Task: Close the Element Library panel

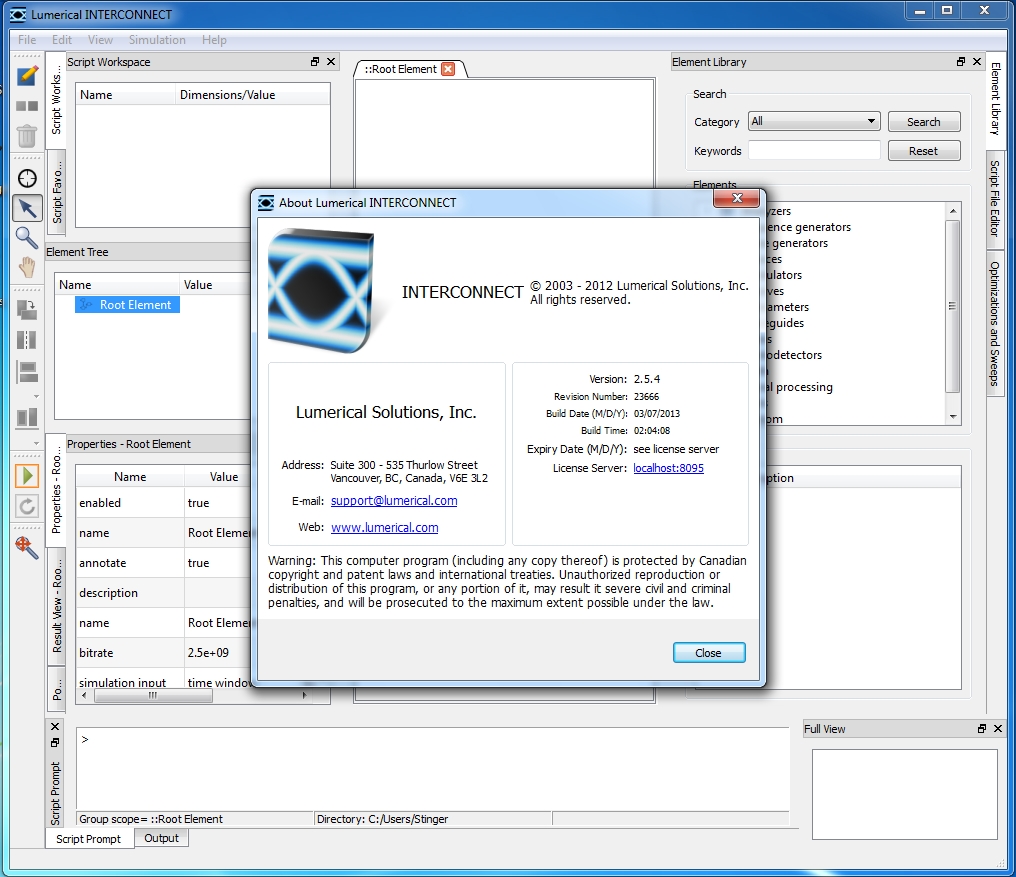Action: coord(977,62)
